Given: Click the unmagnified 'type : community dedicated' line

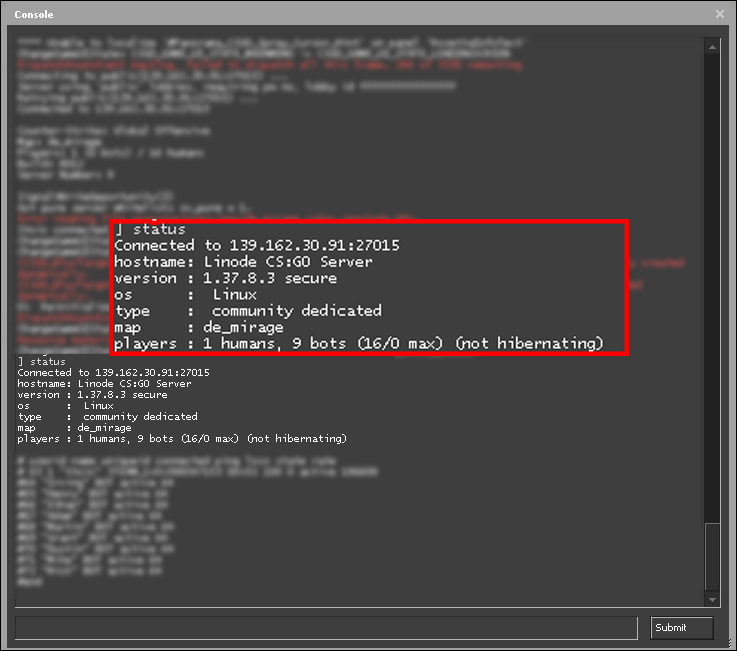Looking at the screenshot, I should 107,416.
